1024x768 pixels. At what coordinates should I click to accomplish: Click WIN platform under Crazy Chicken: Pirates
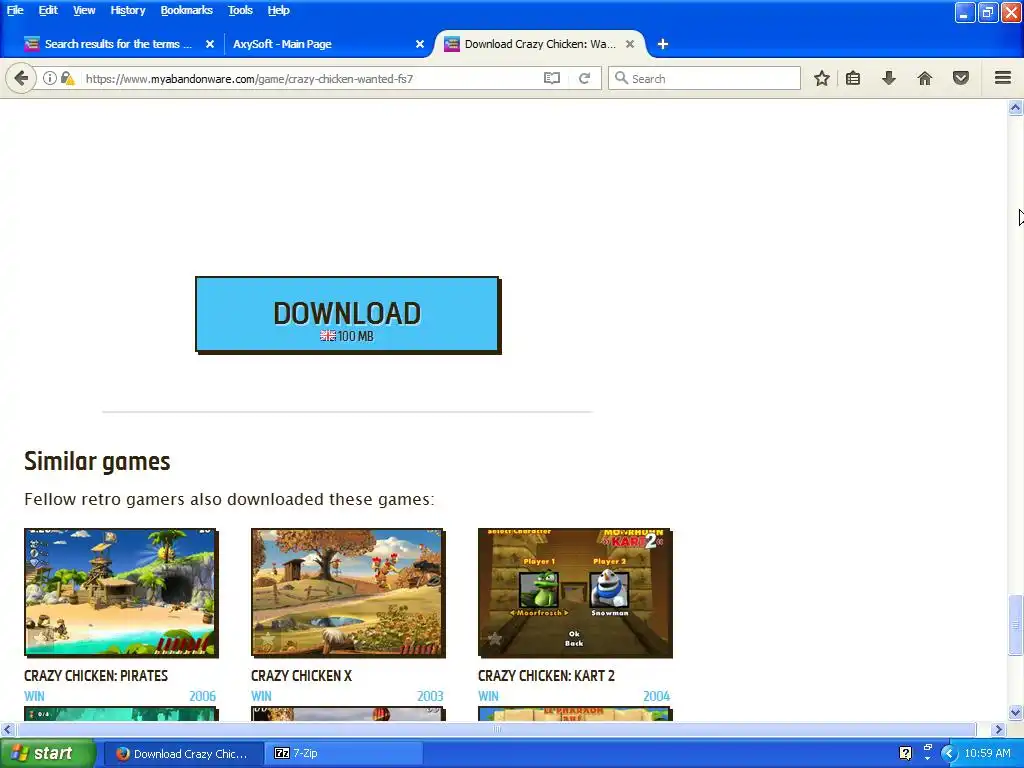[x=35, y=696]
